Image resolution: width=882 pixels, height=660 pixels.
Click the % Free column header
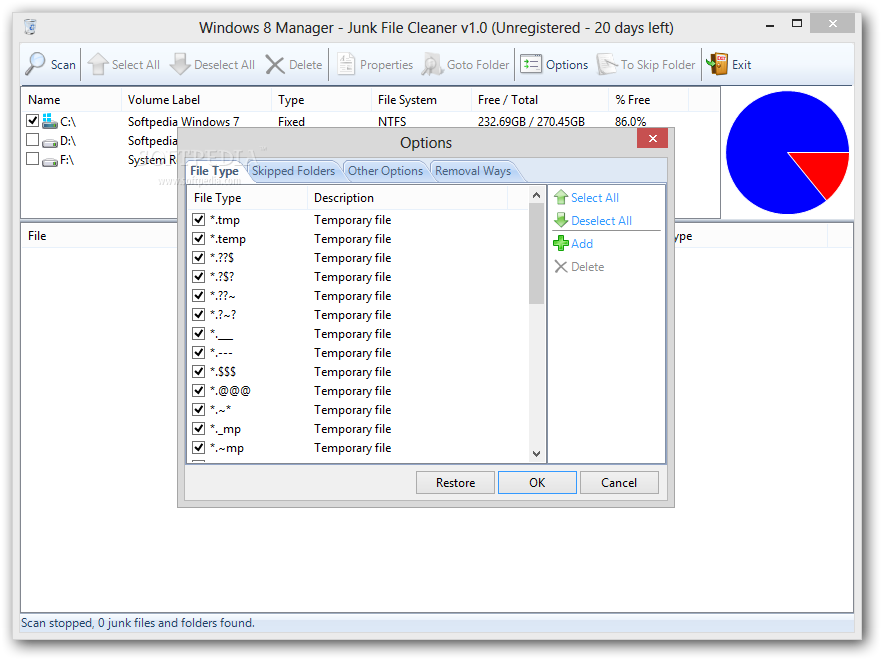pyautogui.click(x=648, y=100)
